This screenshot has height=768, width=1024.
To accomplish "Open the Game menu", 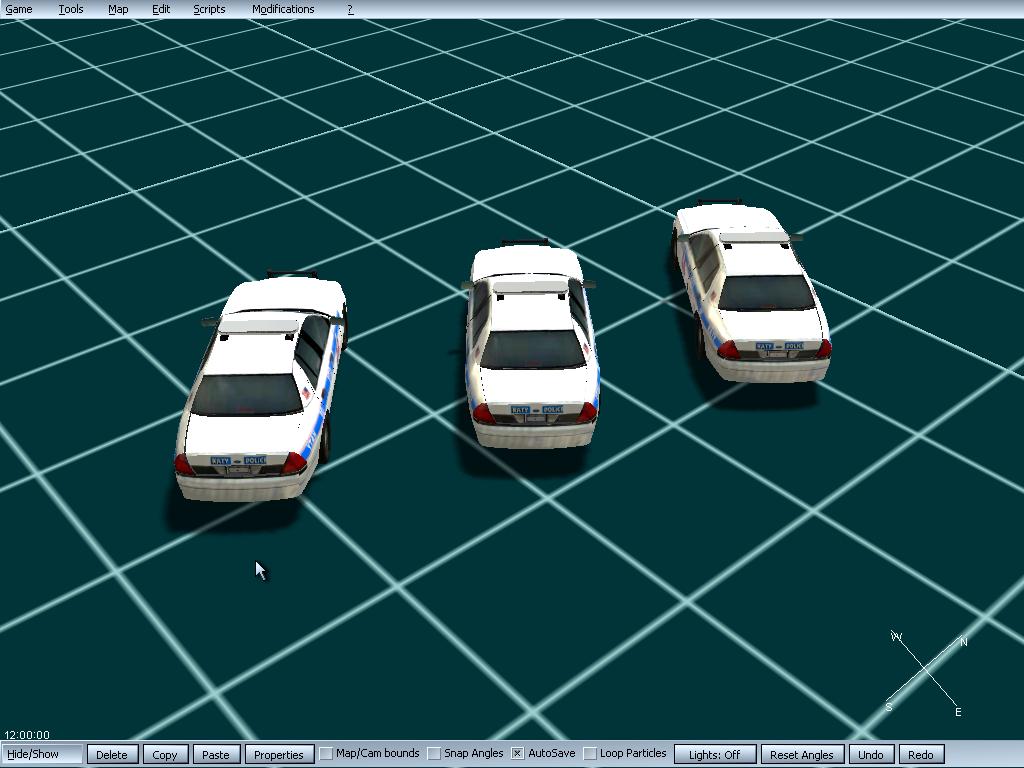I will (19, 9).
